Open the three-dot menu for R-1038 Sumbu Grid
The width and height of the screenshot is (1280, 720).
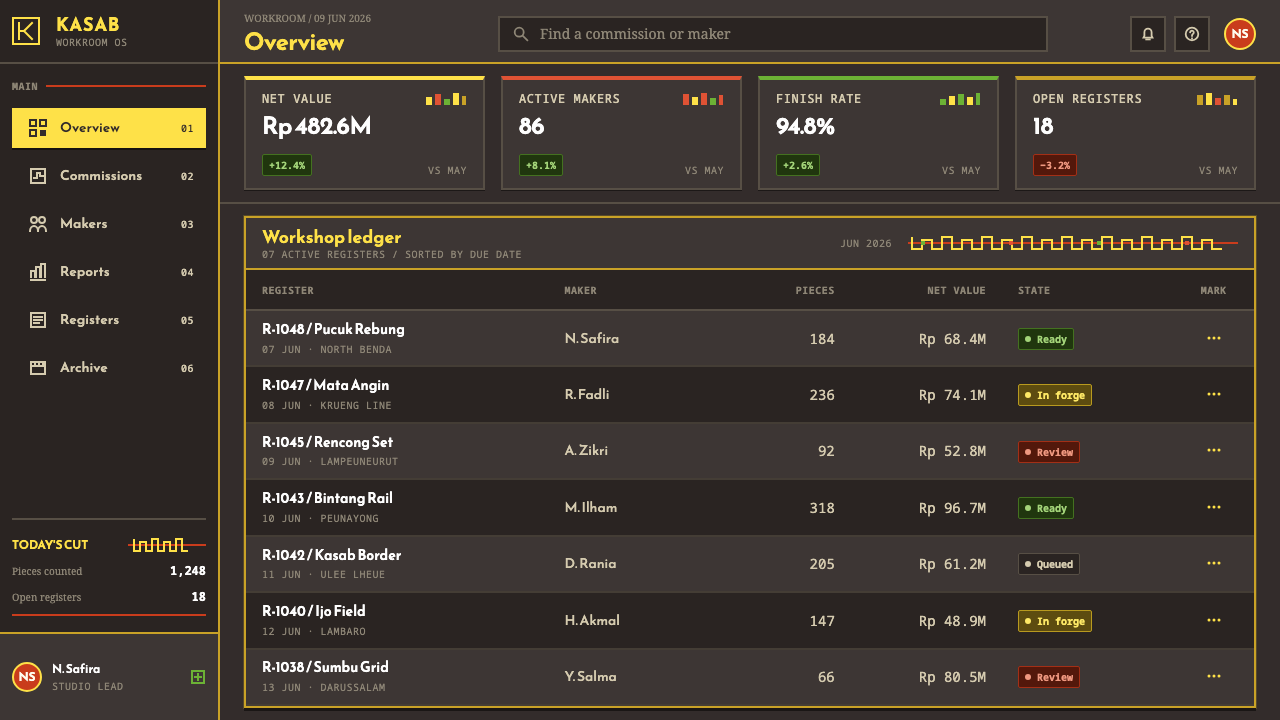(1214, 676)
